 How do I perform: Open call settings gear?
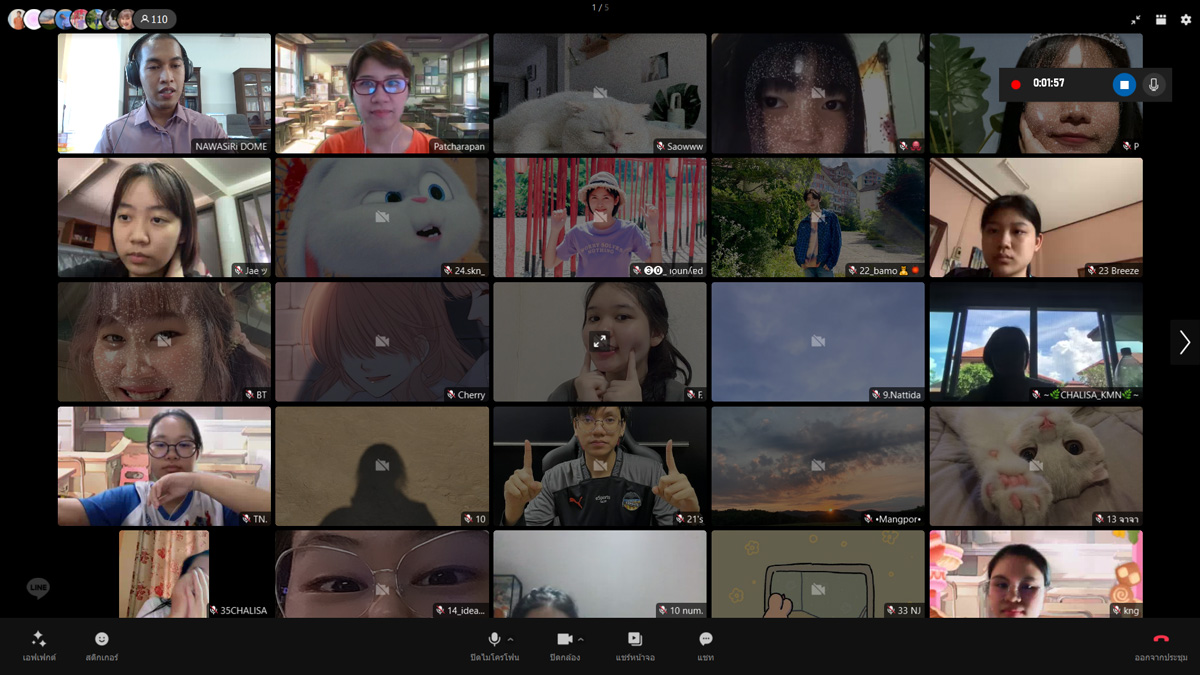click(1186, 19)
